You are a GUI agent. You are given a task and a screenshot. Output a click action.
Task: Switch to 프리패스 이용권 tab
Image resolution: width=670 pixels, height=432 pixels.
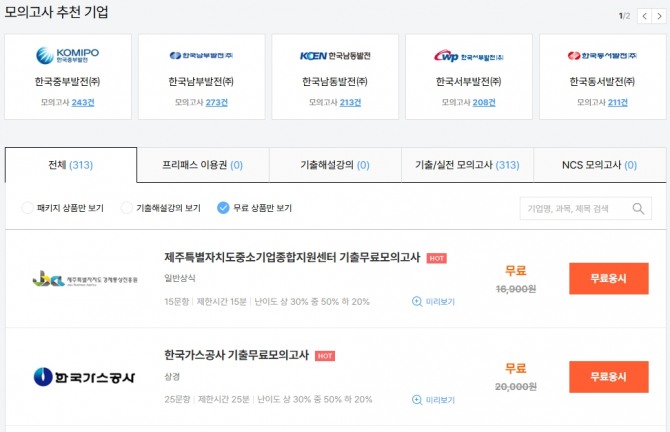[x=203, y=165]
